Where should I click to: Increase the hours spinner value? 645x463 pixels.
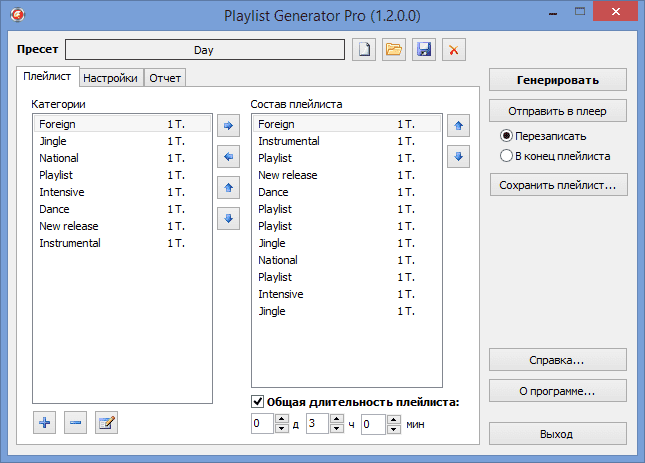pyautogui.click(x=337, y=420)
